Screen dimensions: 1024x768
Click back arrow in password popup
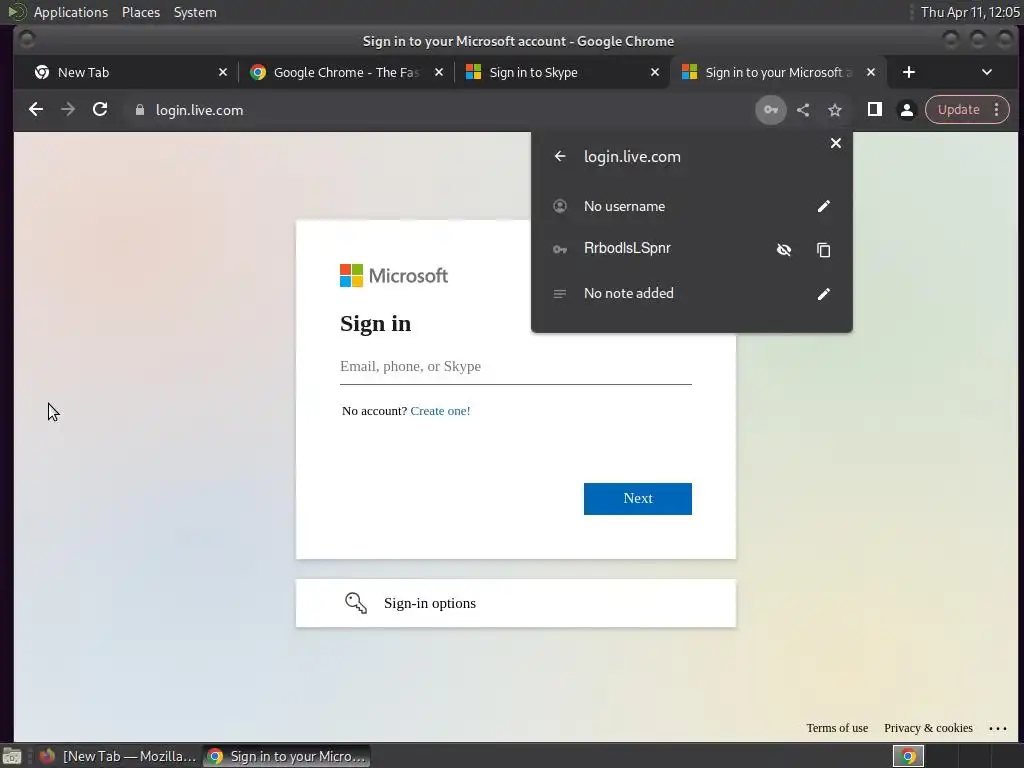(x=560, y=156)
